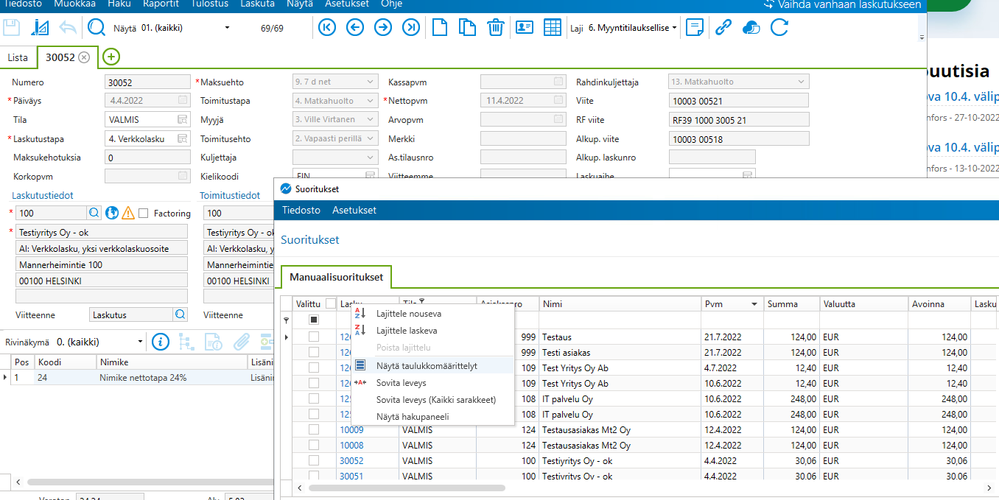Click the search magnifier icon in toolbar

click(x=97, y=27)
